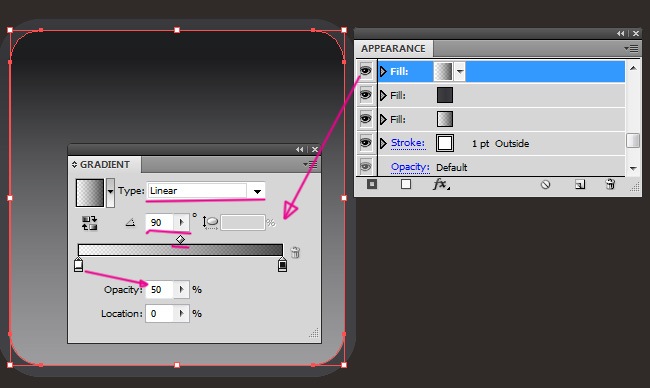The image size is (650, 388).
Task: Click angle input field showing 90
Action: 160,223
